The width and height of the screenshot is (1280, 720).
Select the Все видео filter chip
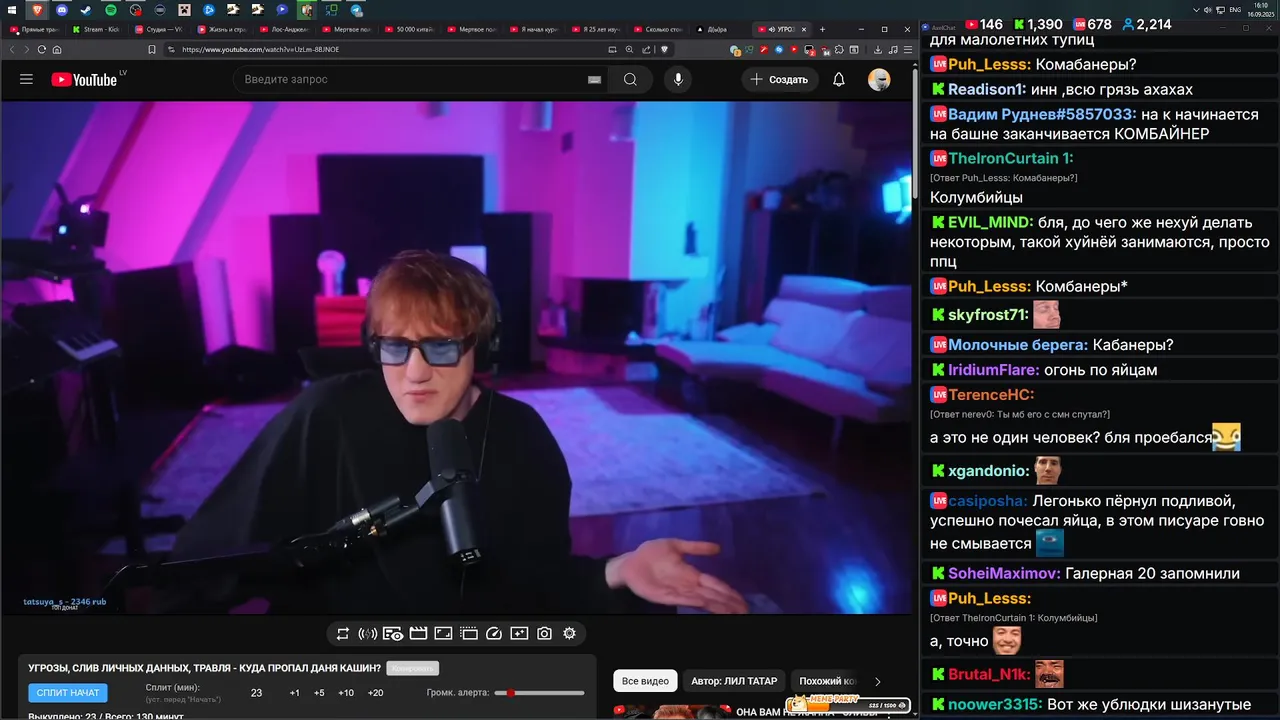point(645,681)
